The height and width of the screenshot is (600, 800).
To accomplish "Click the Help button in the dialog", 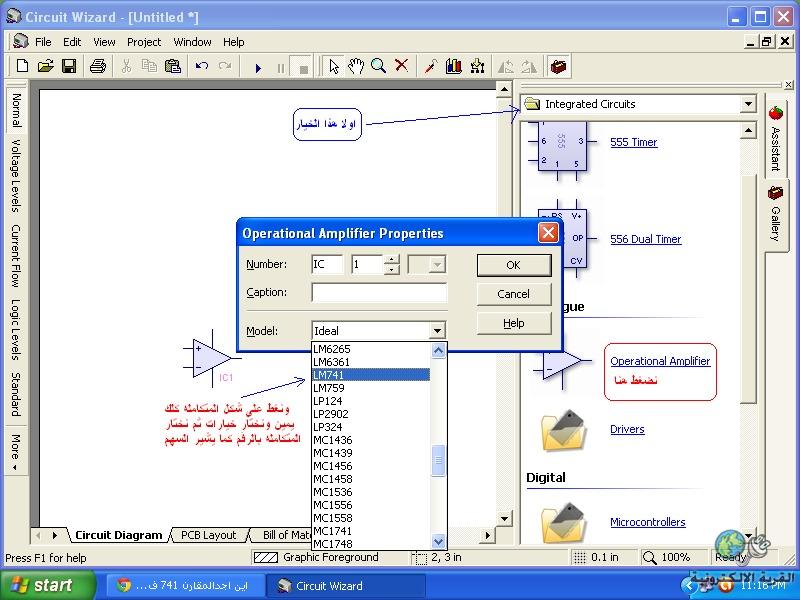I will [x=514, y=323].
